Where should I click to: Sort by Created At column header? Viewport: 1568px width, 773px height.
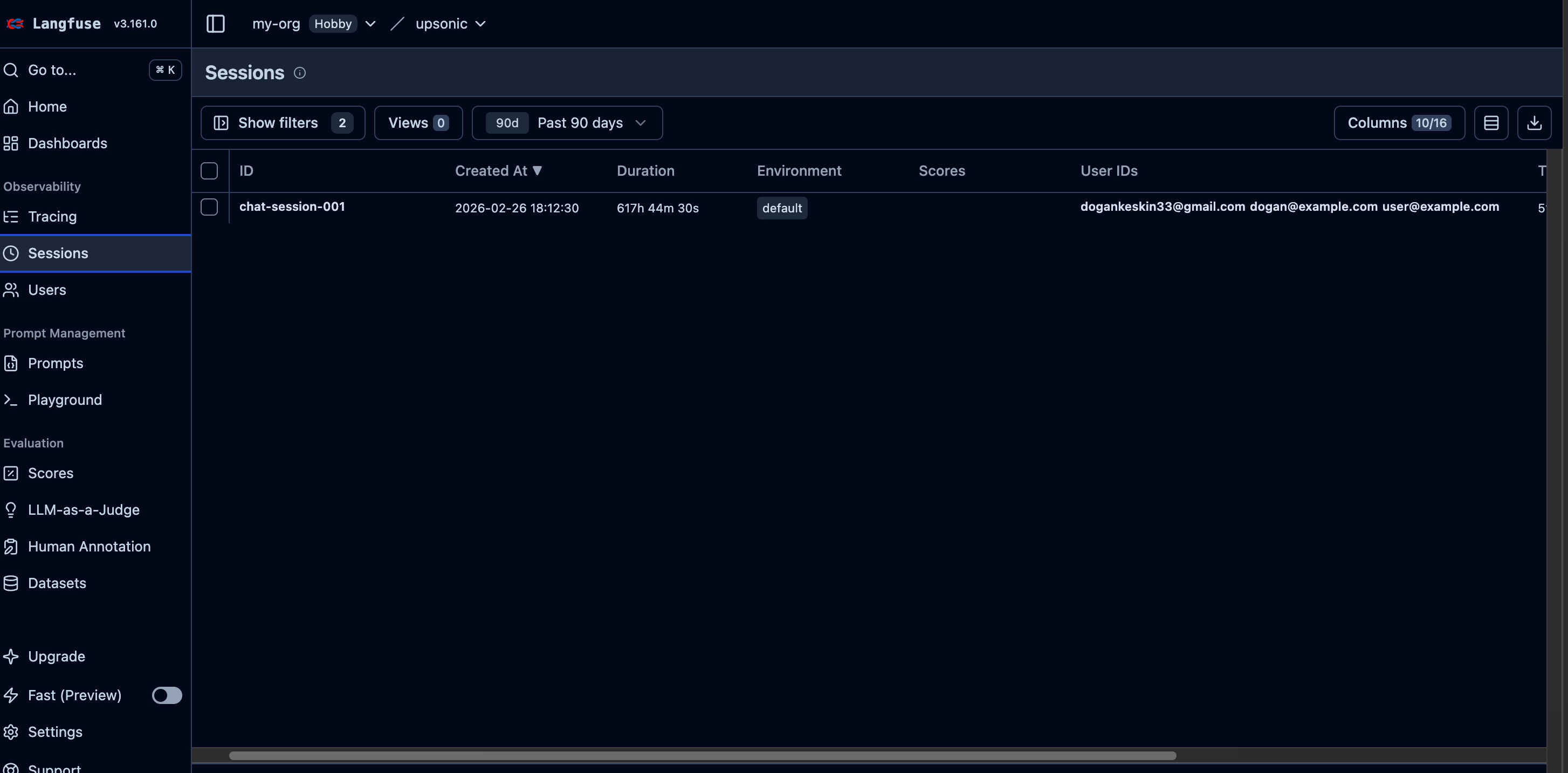point(498,171)
